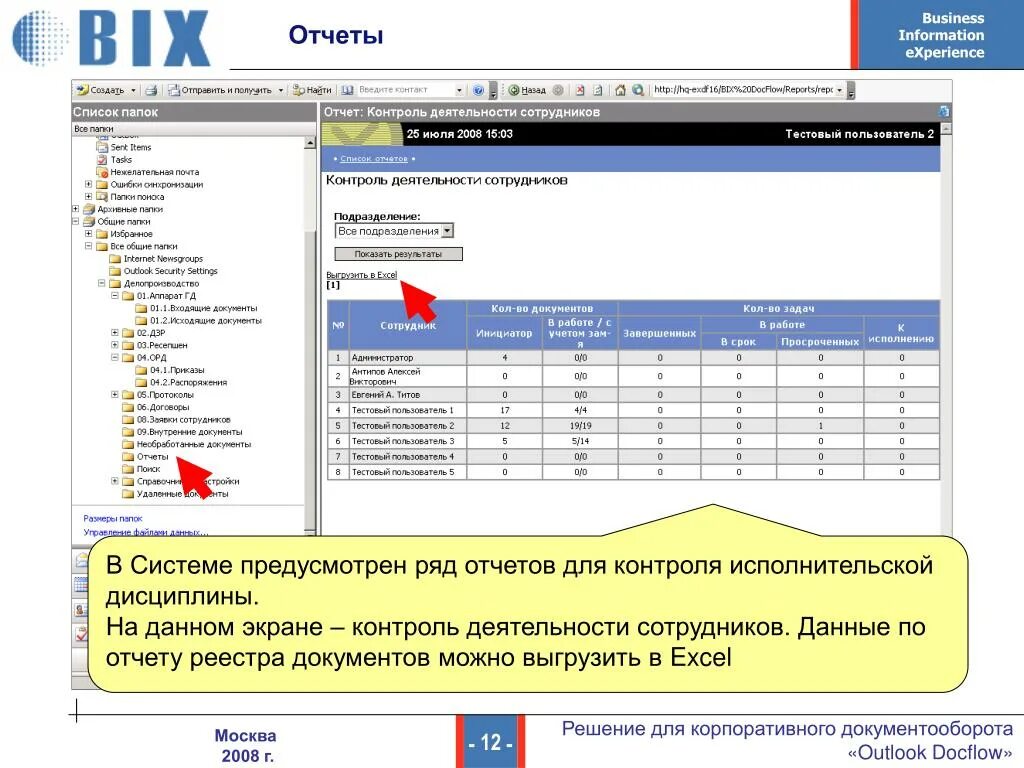Viewport: 1024px width, 768px height.
Task: Click the Управление файлами данных link
Action: click(146, 532)
